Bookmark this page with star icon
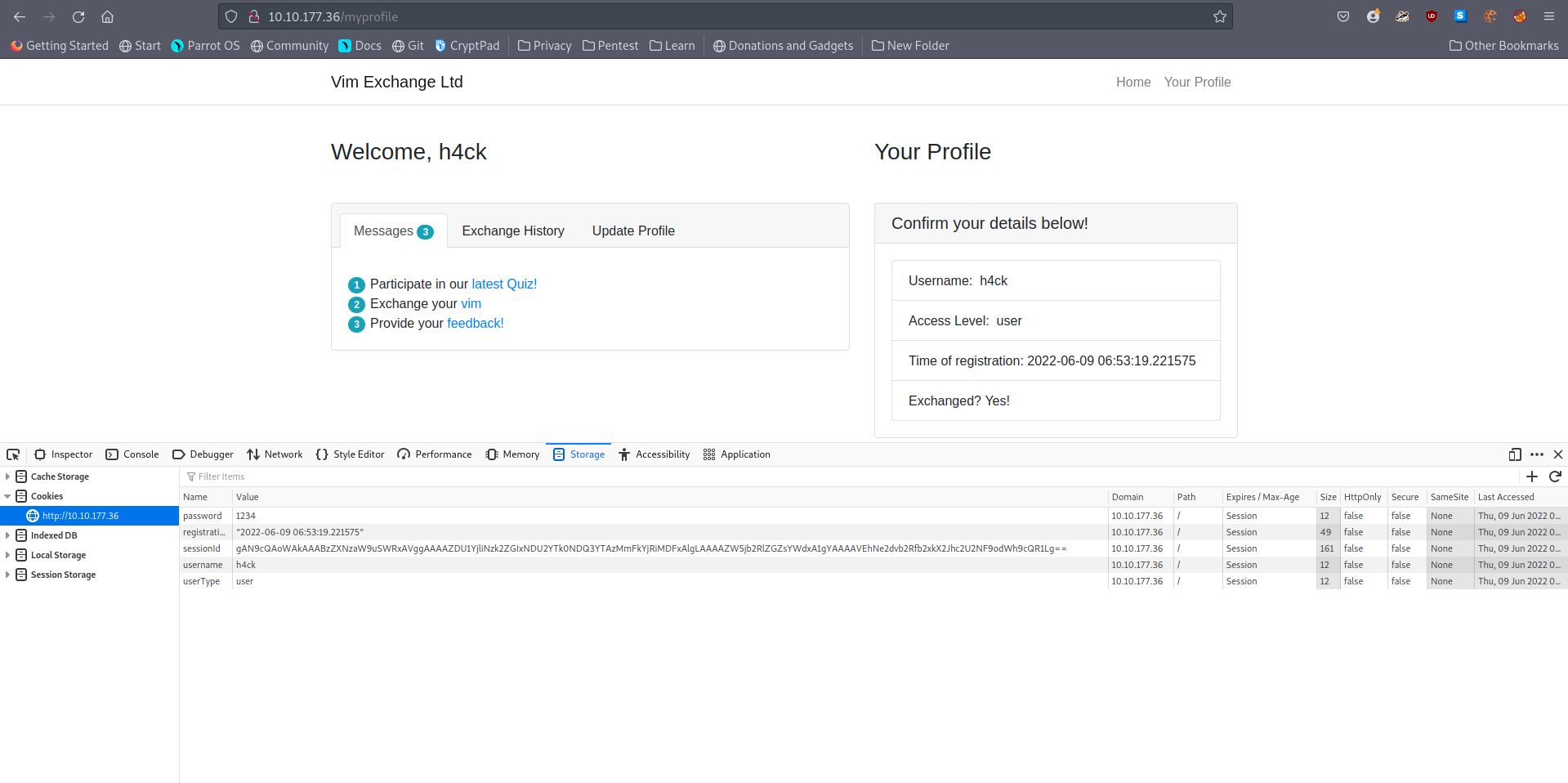 pos(1220,16)
